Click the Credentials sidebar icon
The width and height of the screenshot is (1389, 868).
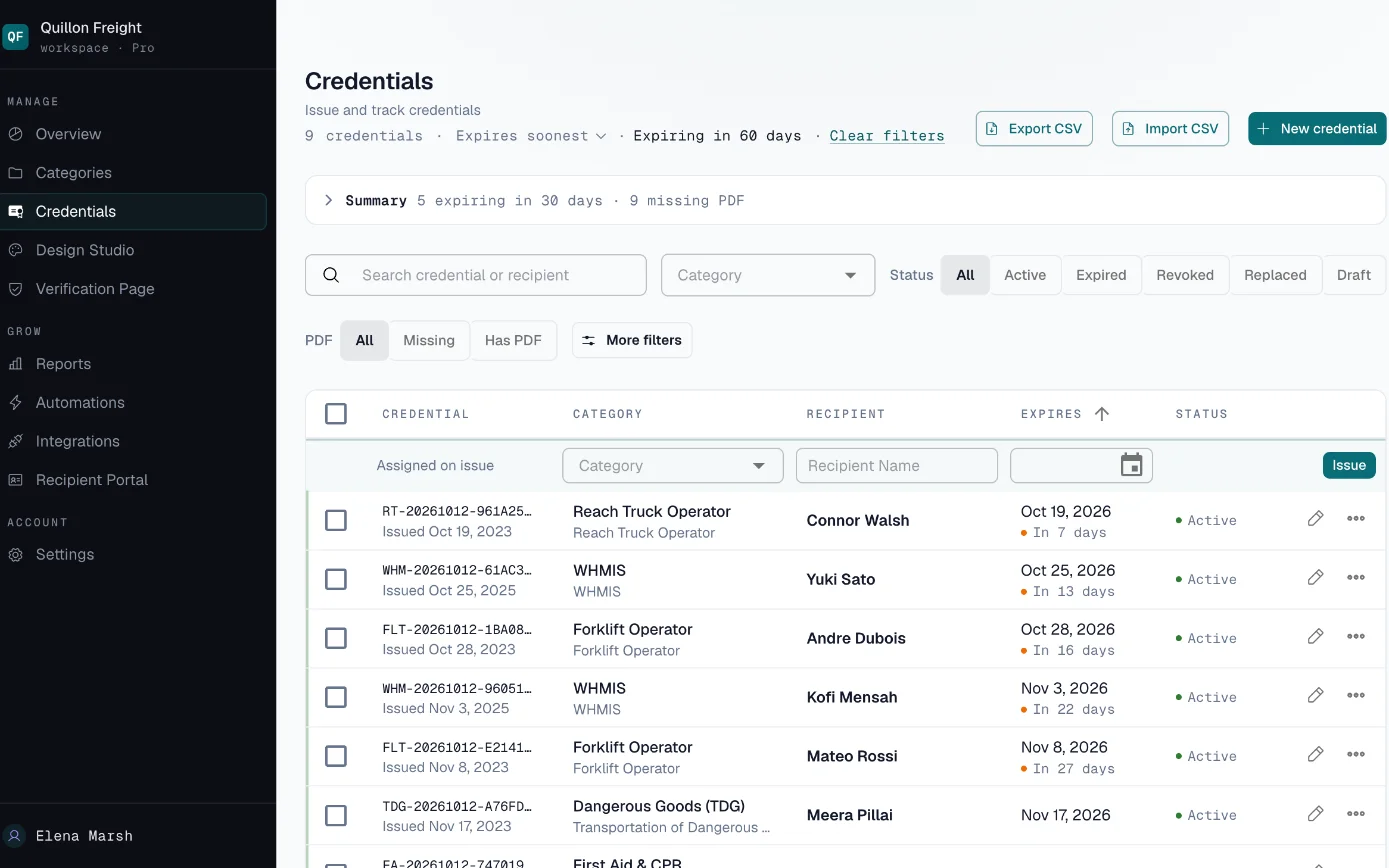point(15,212)
